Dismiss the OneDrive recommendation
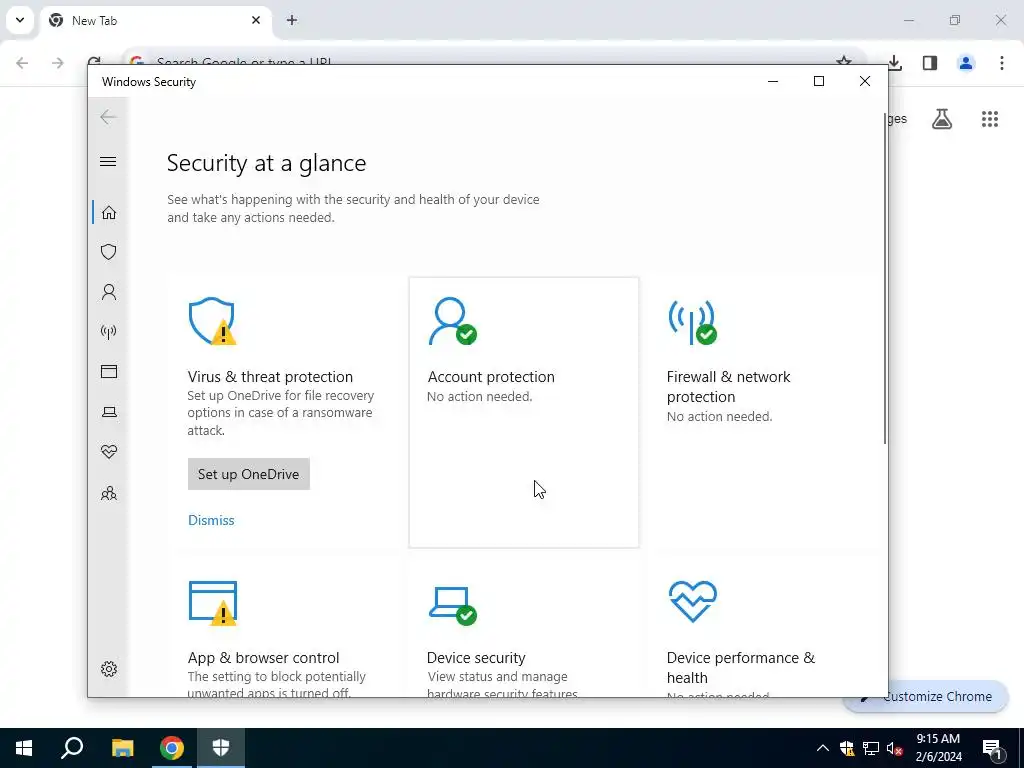Image resolution: width=1024 pixels, height=768 pixels. (x=211, y=520)
